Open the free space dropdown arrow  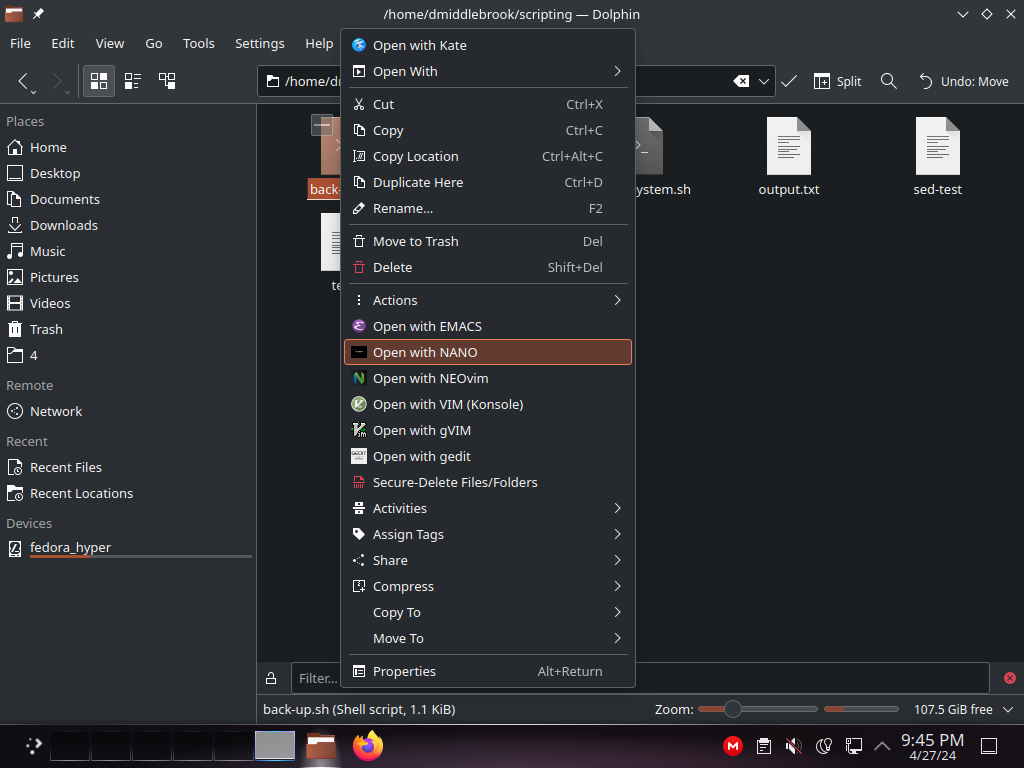[x=1008, y=709]
